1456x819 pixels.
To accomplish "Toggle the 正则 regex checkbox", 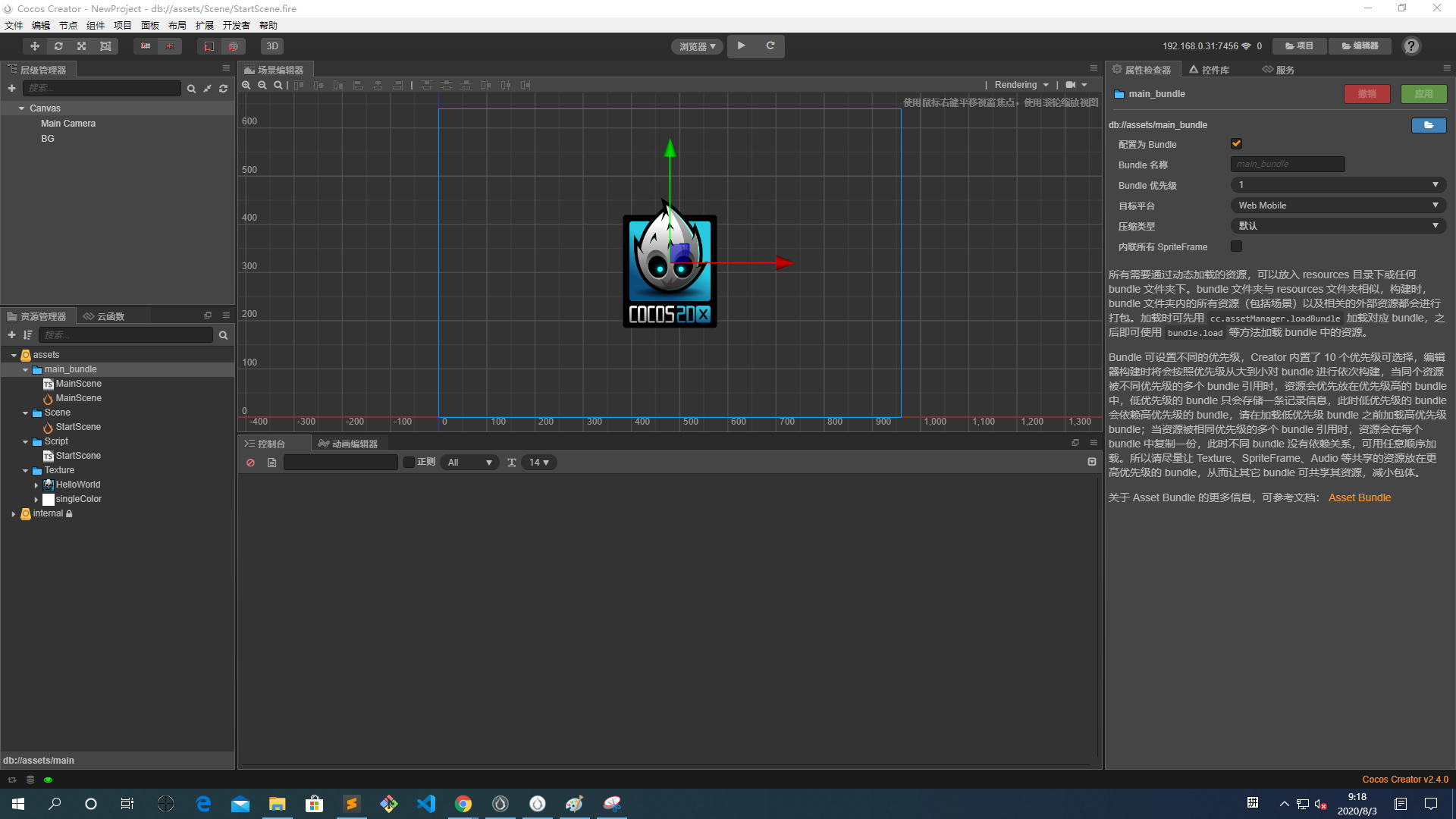I will pos(409,462).
